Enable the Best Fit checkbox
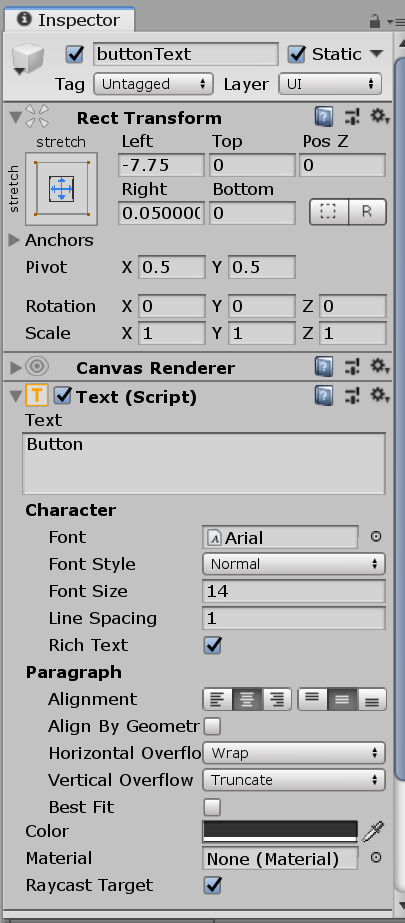Screen dimensions: 405x923 coord(212,807)
